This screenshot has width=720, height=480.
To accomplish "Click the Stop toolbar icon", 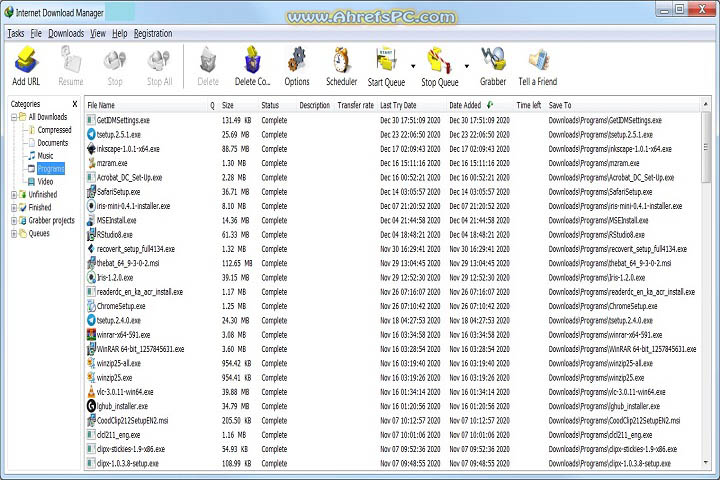I will click(x=114, y=60).
